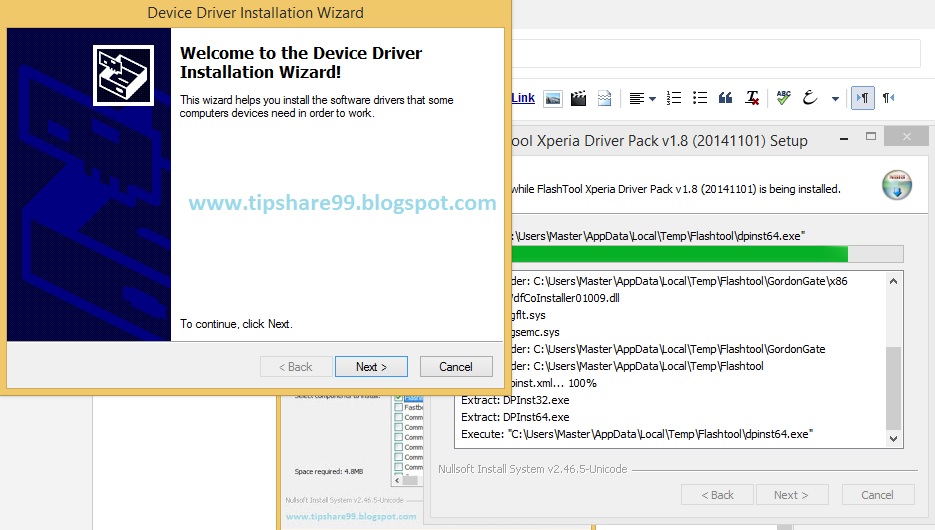This screenshot has height=530, width=935.
Task: Click 'Nullsoft Install System v2.46.5-Unicode' in Setup window
Action: (532, 469)
